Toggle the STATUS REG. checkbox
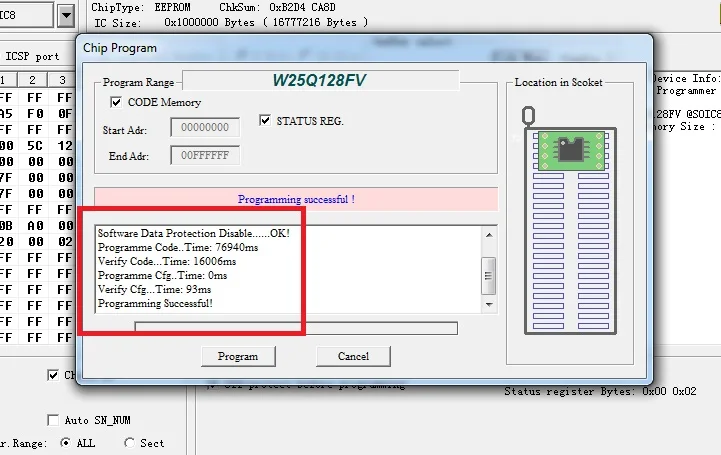Viewport: 721px width, 455px height. (x=265, y=120)
